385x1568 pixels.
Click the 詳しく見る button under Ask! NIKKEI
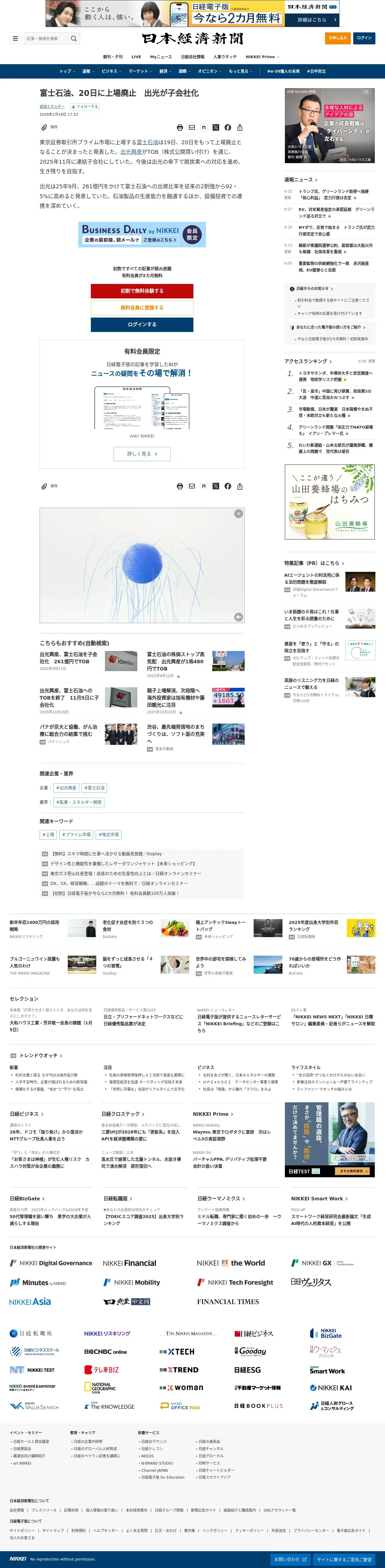coord(142,453)
